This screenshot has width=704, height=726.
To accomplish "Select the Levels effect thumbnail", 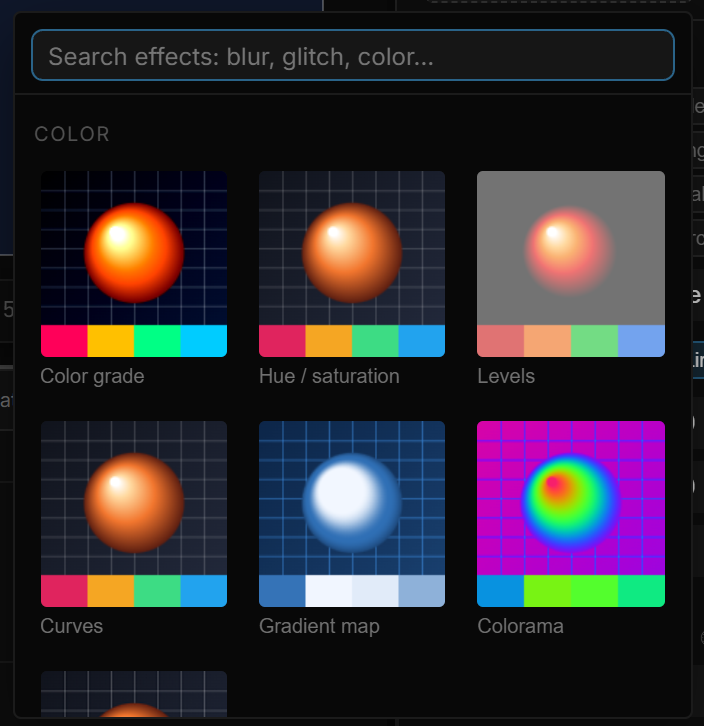I will coord(571,264).
